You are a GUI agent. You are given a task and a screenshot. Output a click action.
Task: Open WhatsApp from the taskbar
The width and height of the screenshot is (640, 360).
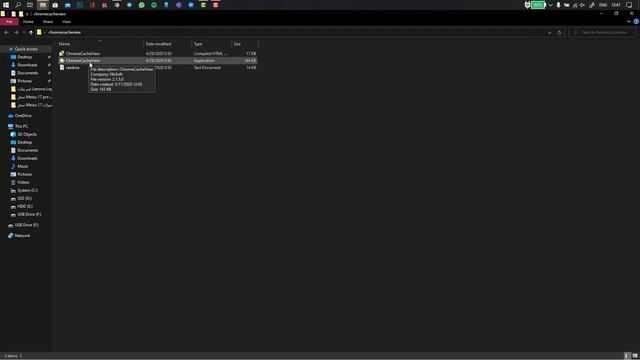[142, 5]
